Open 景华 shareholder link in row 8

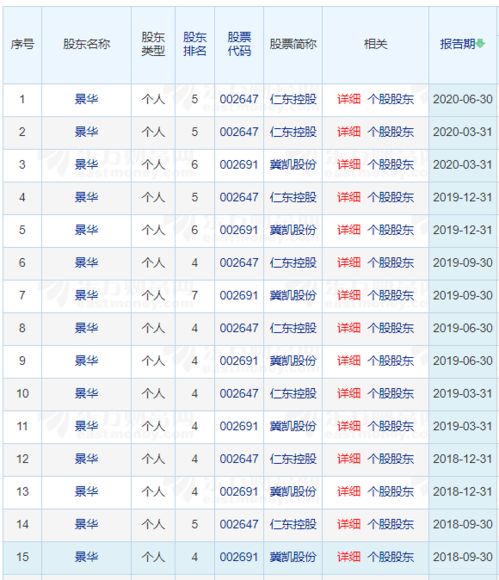click(86, 328)
